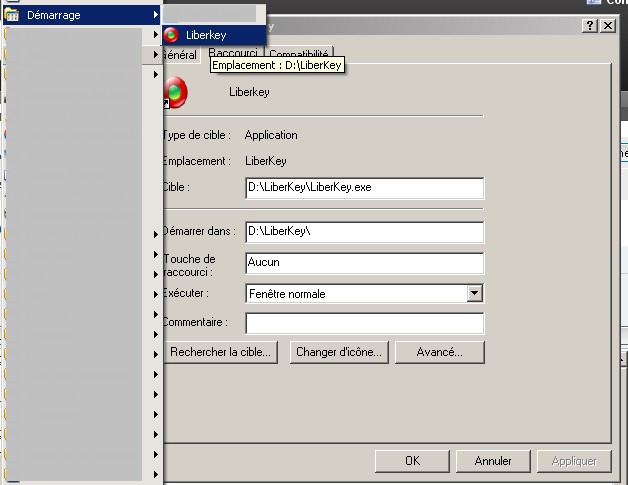Viewport: 628px width, 485px height.
Task: Click Rechercher la cible button
Action: click(220, 352)
